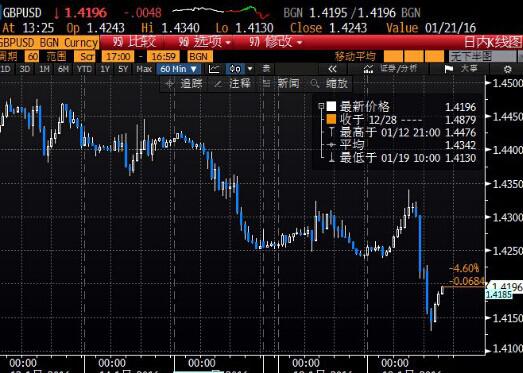Click the 1.4150 y-axis label
The image size is (523, 373).
point(507,318)
